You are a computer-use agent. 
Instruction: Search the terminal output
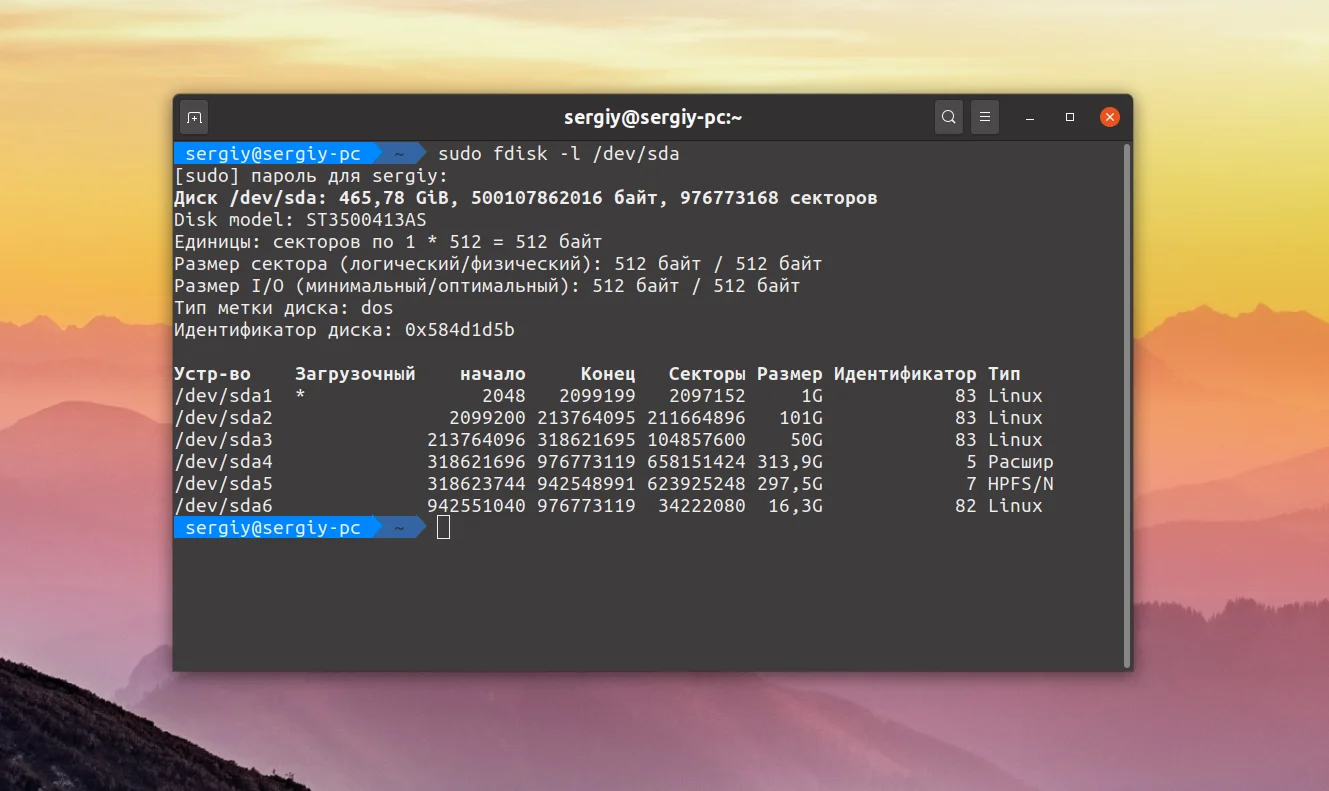click(949, 117)
